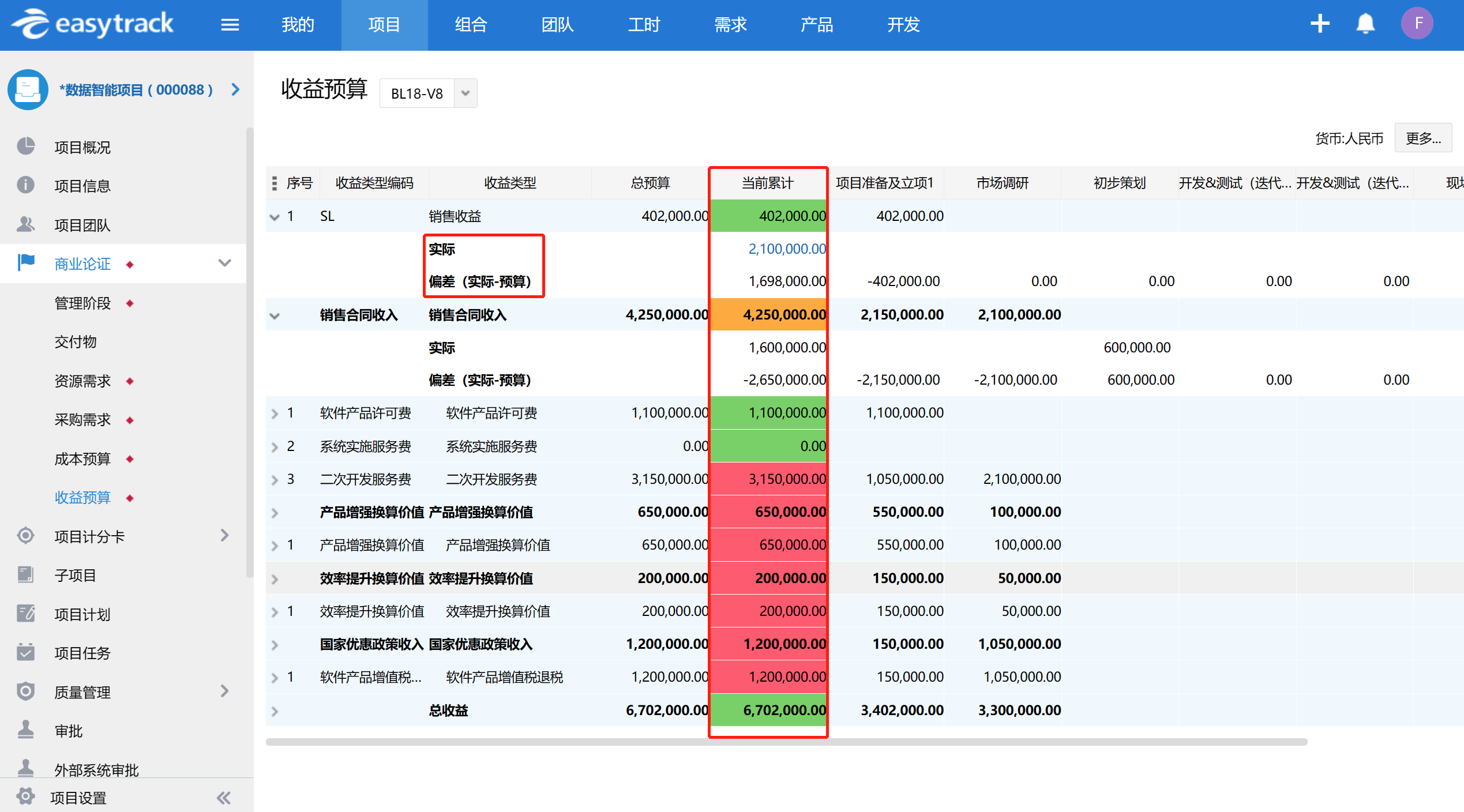Click the 项目设置 gear icon
Image resolution: width=1464 pixels, height=812 pixels.
click(x=25, y=797)
